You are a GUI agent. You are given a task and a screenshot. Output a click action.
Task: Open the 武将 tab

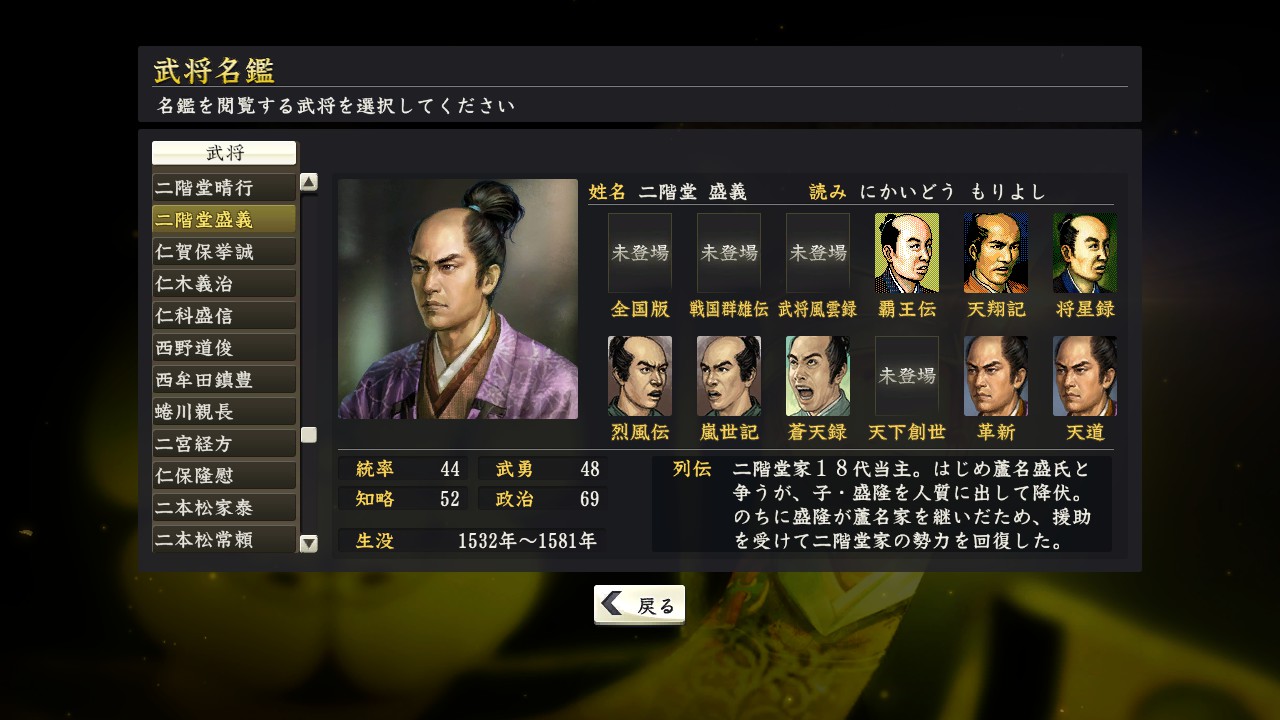pyautogui.click(x=224, y=153)
